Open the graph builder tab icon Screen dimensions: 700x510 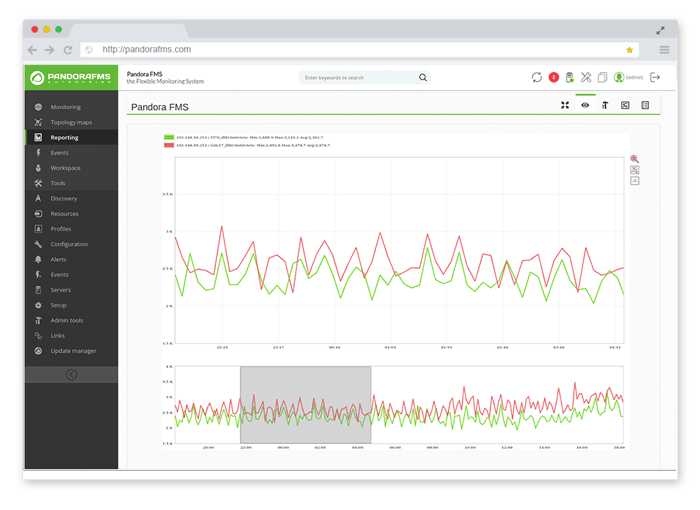coord(625,105)
